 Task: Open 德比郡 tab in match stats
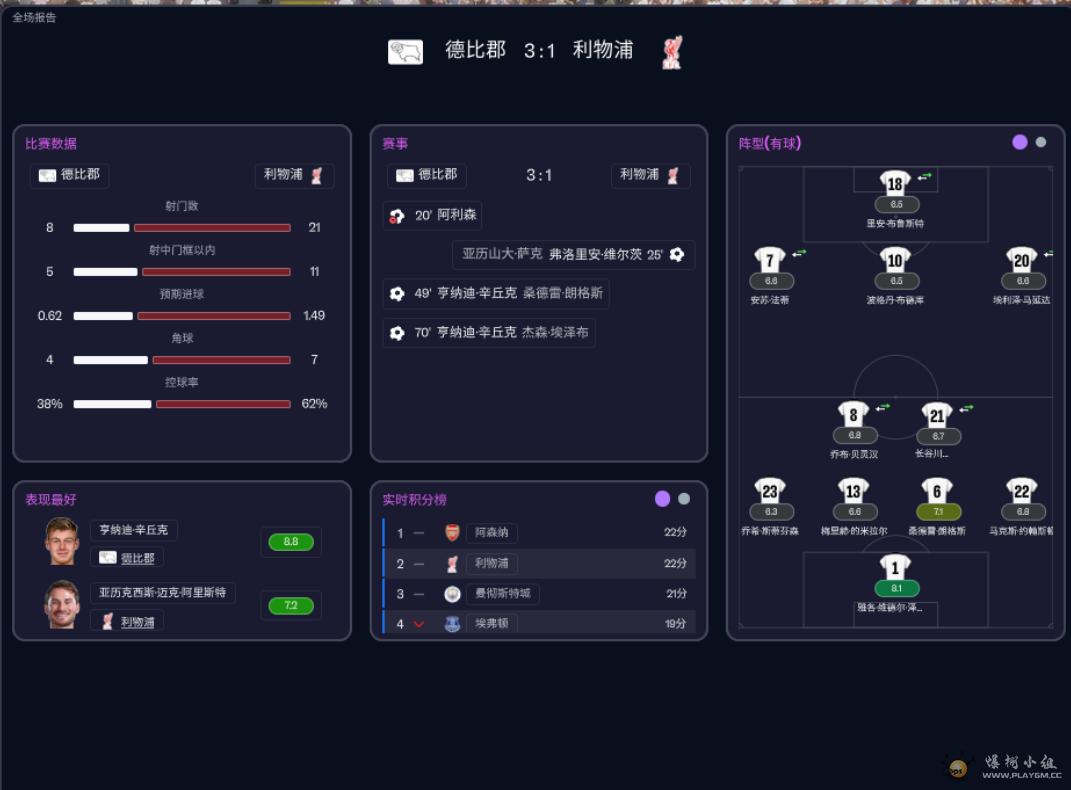pyautogui.click(x=70, y=175)
